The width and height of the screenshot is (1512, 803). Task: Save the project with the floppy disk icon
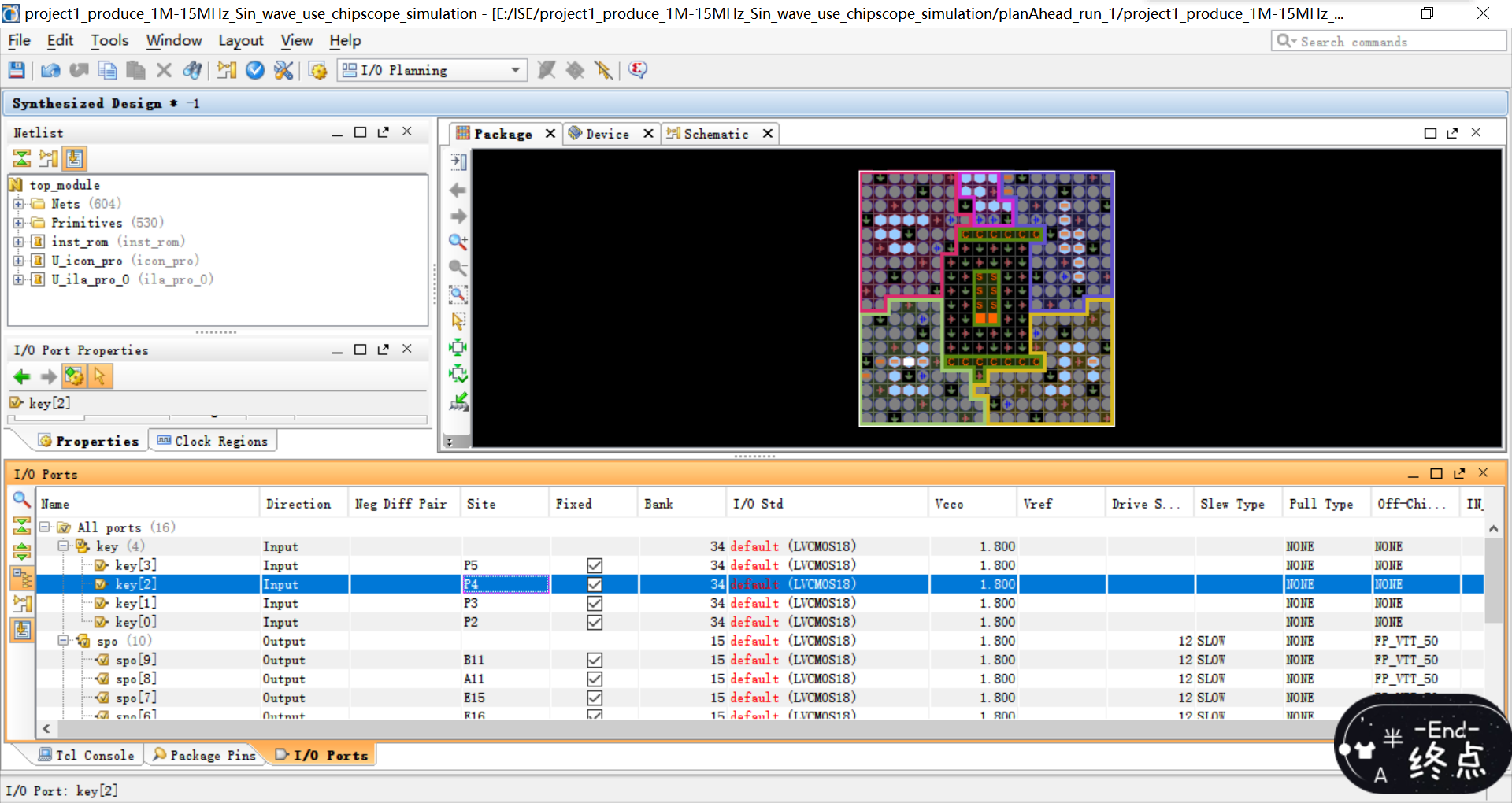click(x=16, y=69)
